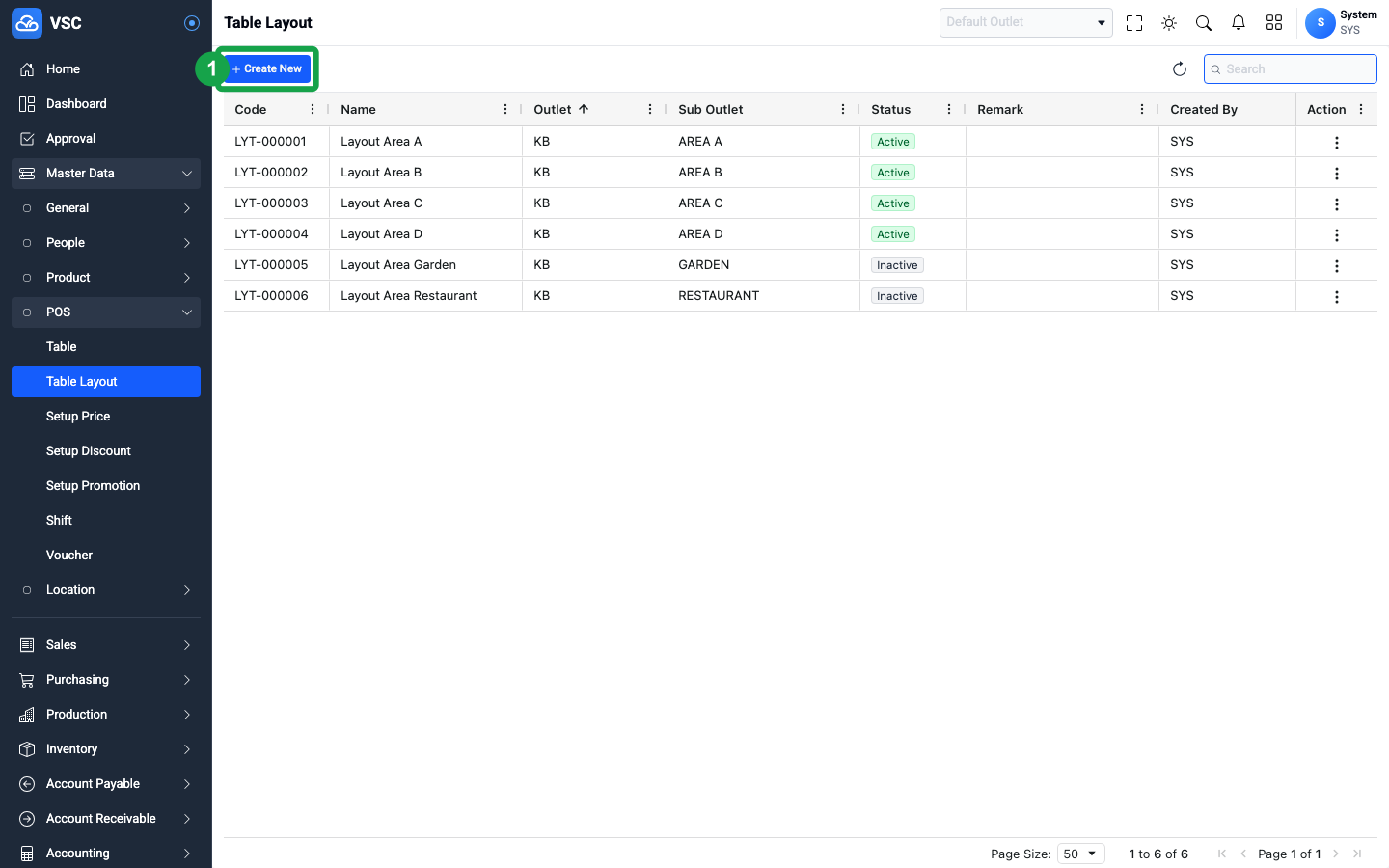Screen dimensions: 1389x868
Task: Open the Outlet column menu
Action: pyautogui.click(x=650, y=110)
